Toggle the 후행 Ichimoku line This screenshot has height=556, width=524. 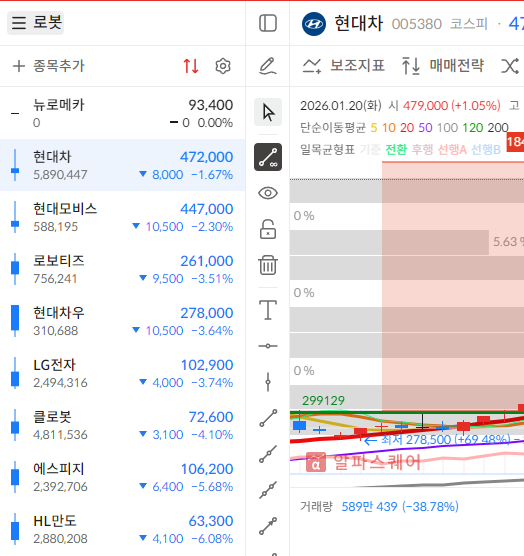tap(422, 150)
